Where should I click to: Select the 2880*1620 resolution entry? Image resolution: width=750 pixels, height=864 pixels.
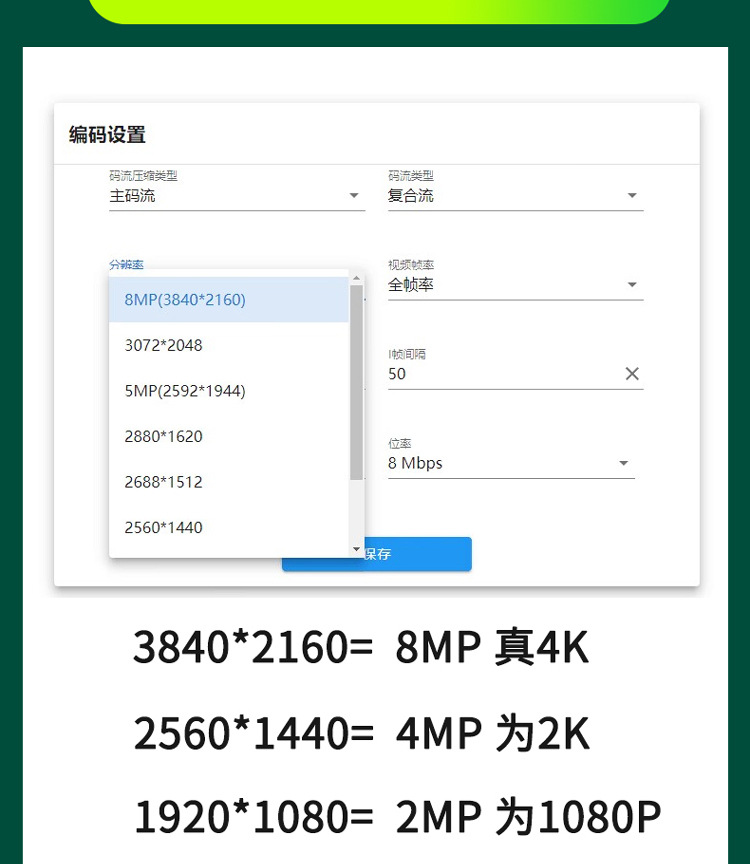229,436
